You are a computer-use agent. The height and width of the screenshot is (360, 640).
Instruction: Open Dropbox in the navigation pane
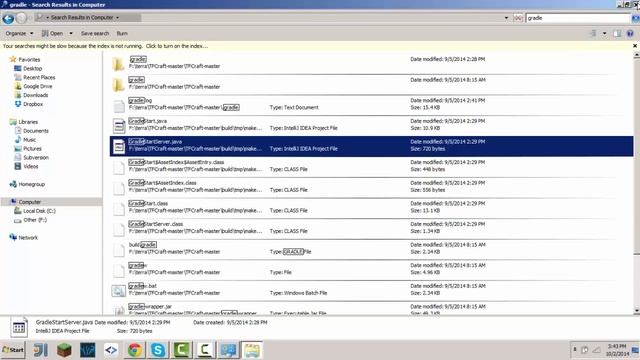[33, 104]
